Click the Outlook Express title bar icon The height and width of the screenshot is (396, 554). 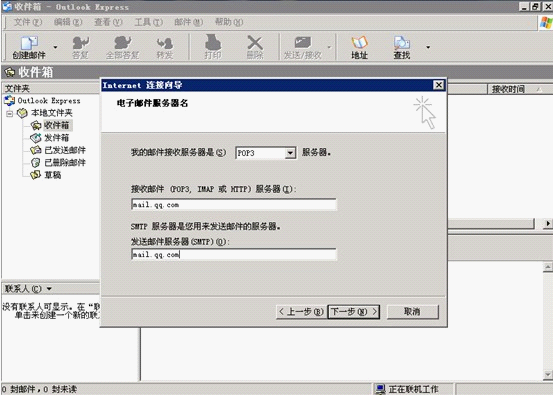point(7,6)
